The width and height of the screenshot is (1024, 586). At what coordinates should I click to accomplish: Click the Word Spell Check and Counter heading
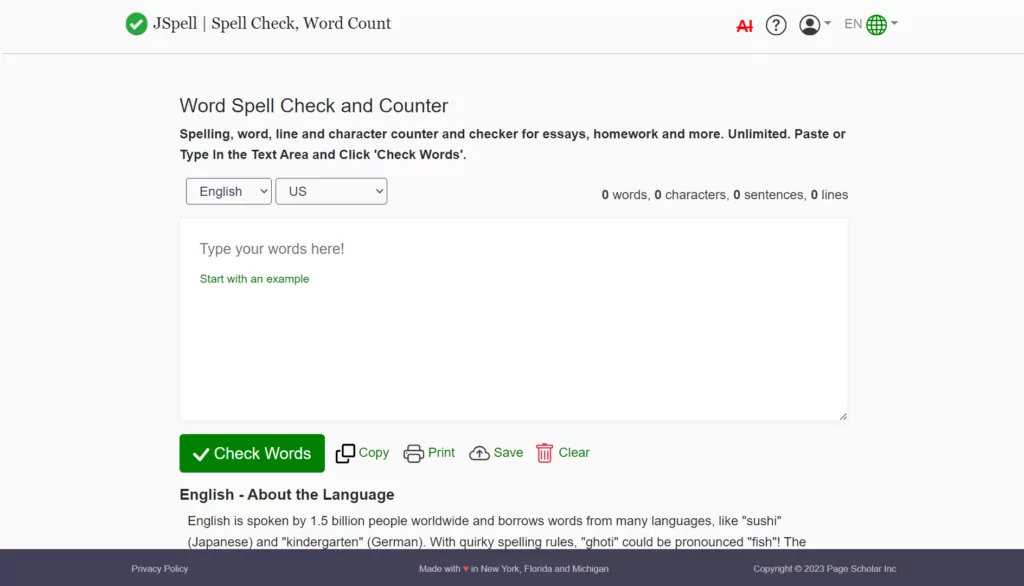(313, 106)
